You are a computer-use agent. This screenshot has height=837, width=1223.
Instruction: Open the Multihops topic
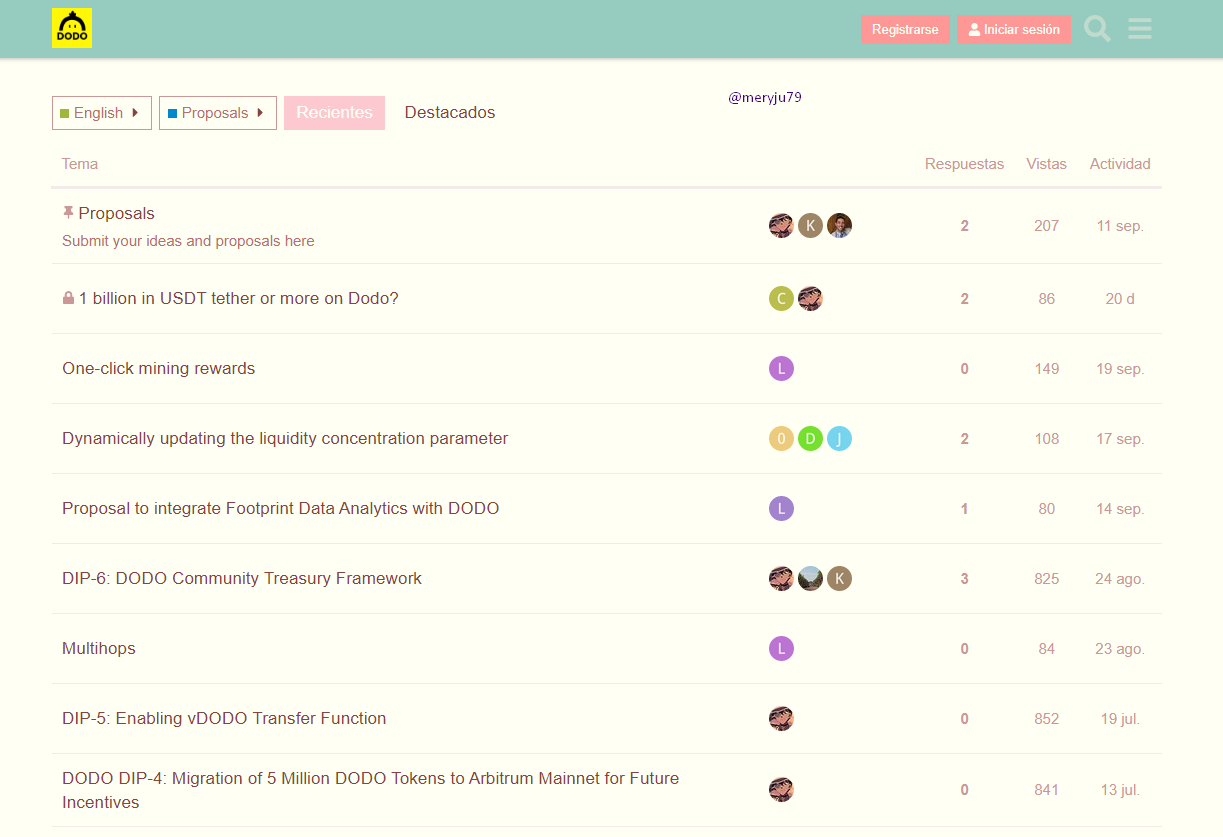point(99,648)
